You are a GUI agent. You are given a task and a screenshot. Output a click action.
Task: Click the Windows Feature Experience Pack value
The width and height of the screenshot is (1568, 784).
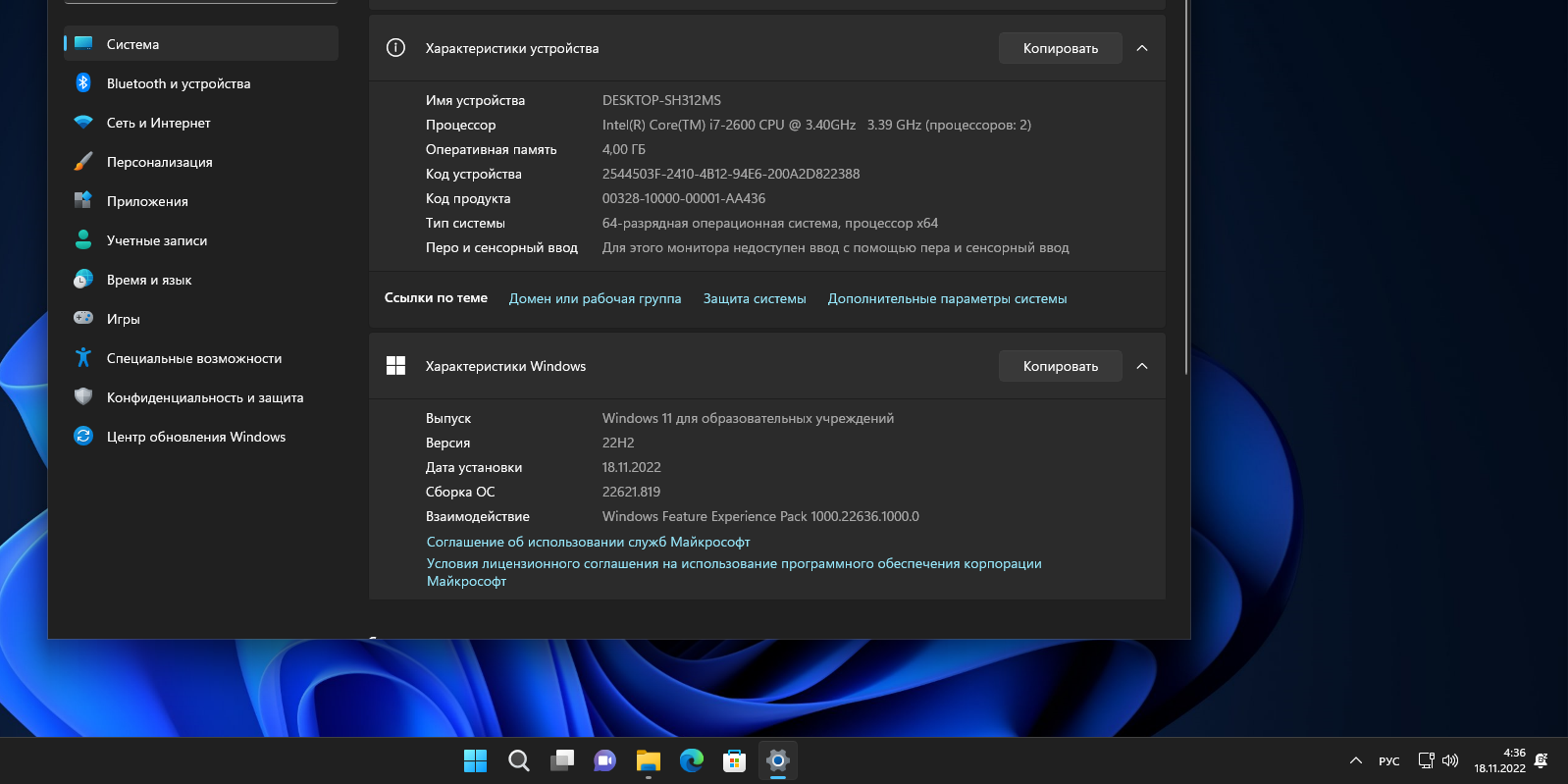(760, 516)
